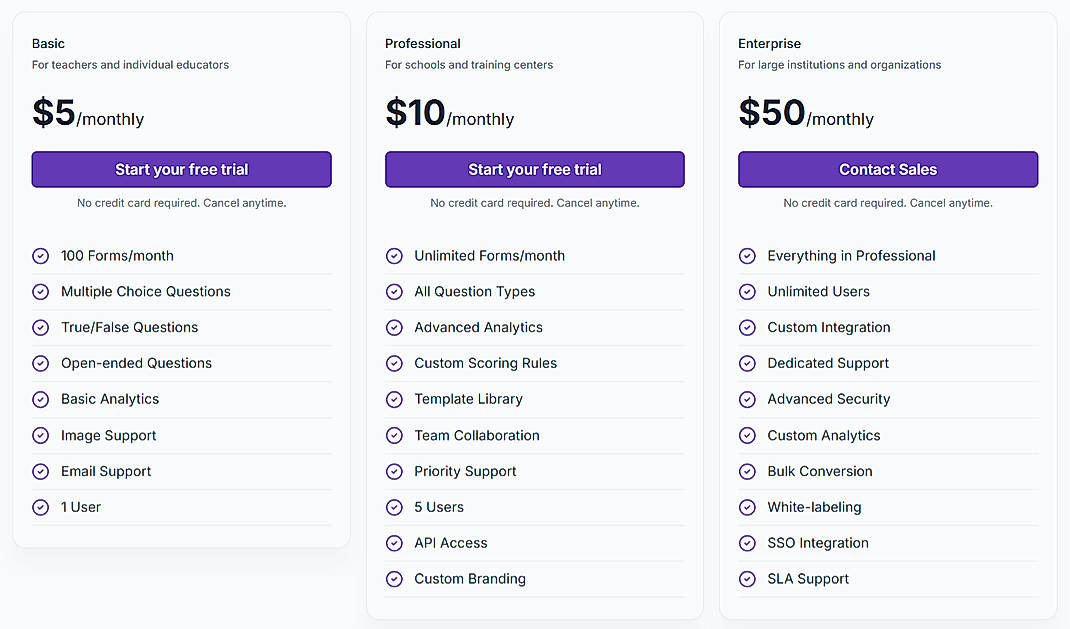Click the Team Collaboration checkmark
This screenshot has width=1070, height=629.
click(394, 435)
